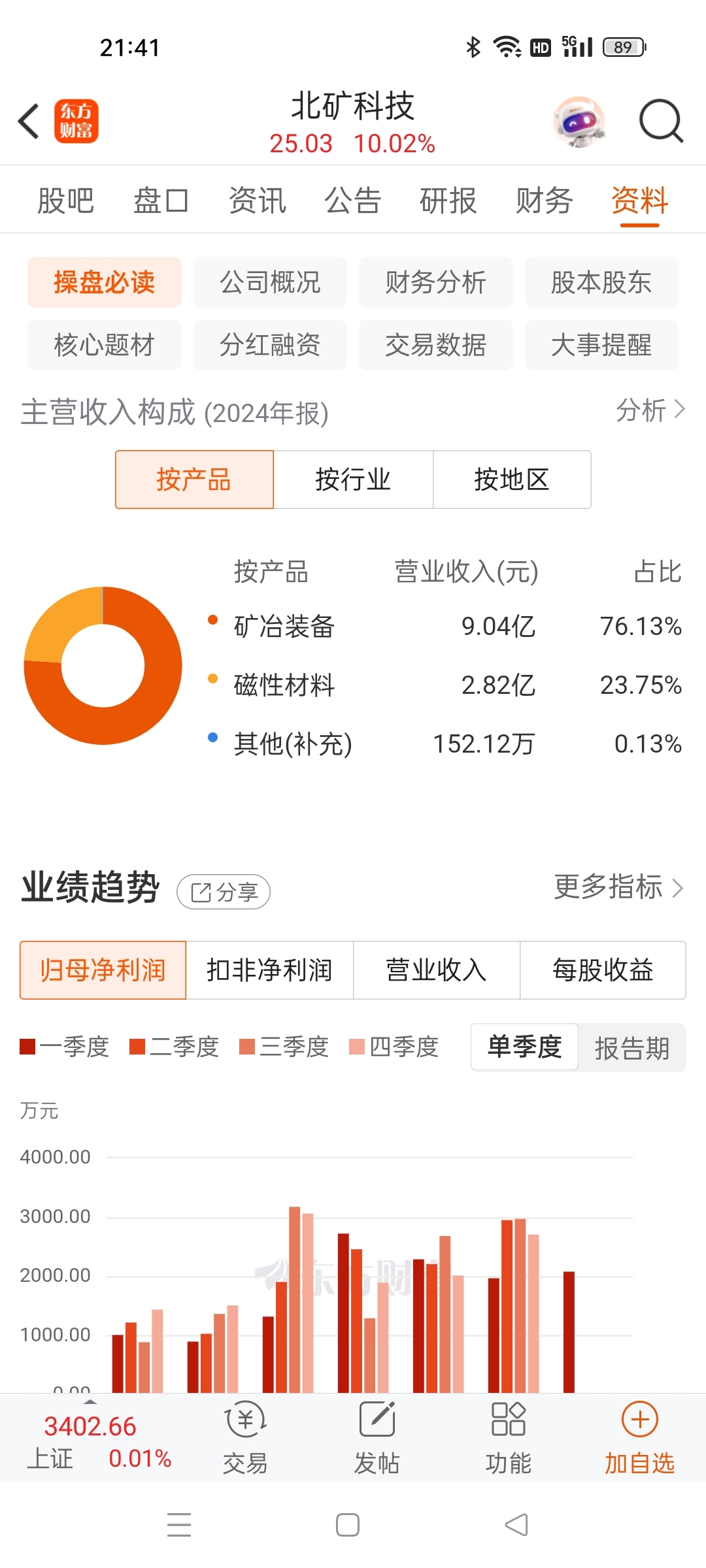Open the Eastmoney logo icon

pyautogui.click(x=76, y=122)
